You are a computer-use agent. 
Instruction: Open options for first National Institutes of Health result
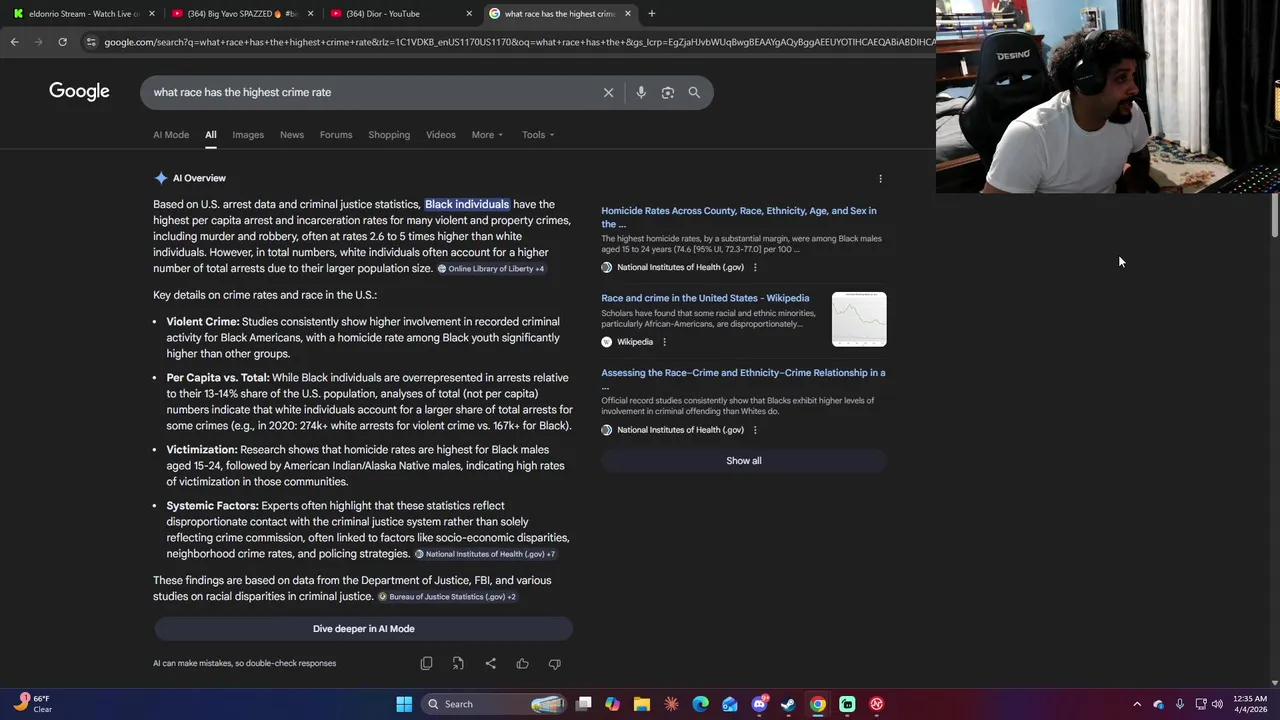click(x=755, y=267)
